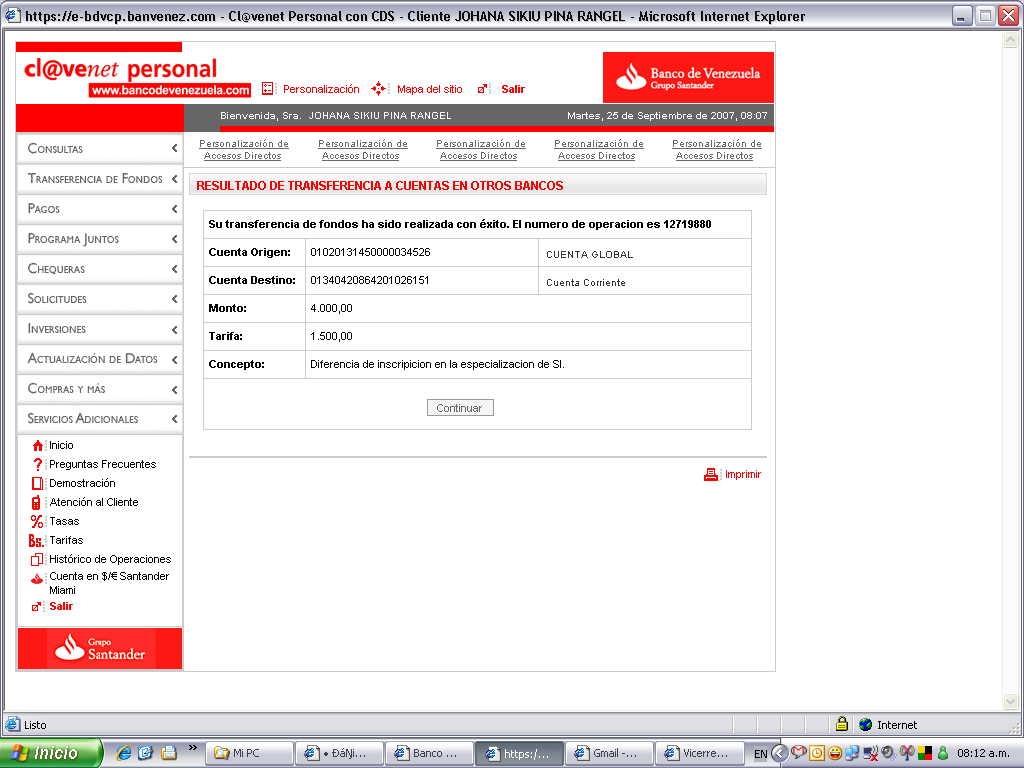The width and height of the screenshot is (1024, 768).
Task: Click the Continuar button
Action: [460, 408]
